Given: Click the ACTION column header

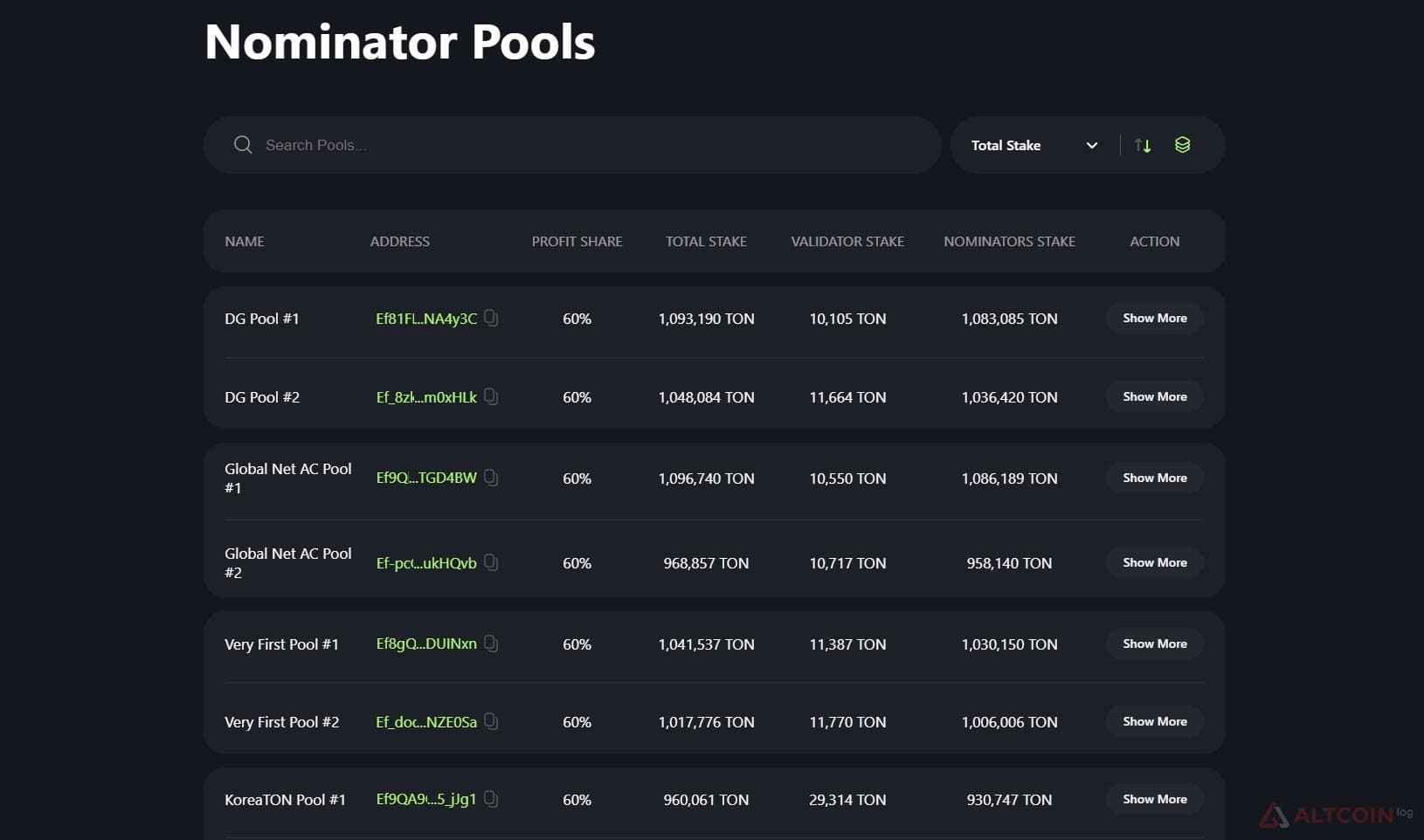Looking at the screenshot, I should click(x=1155, y=241).
